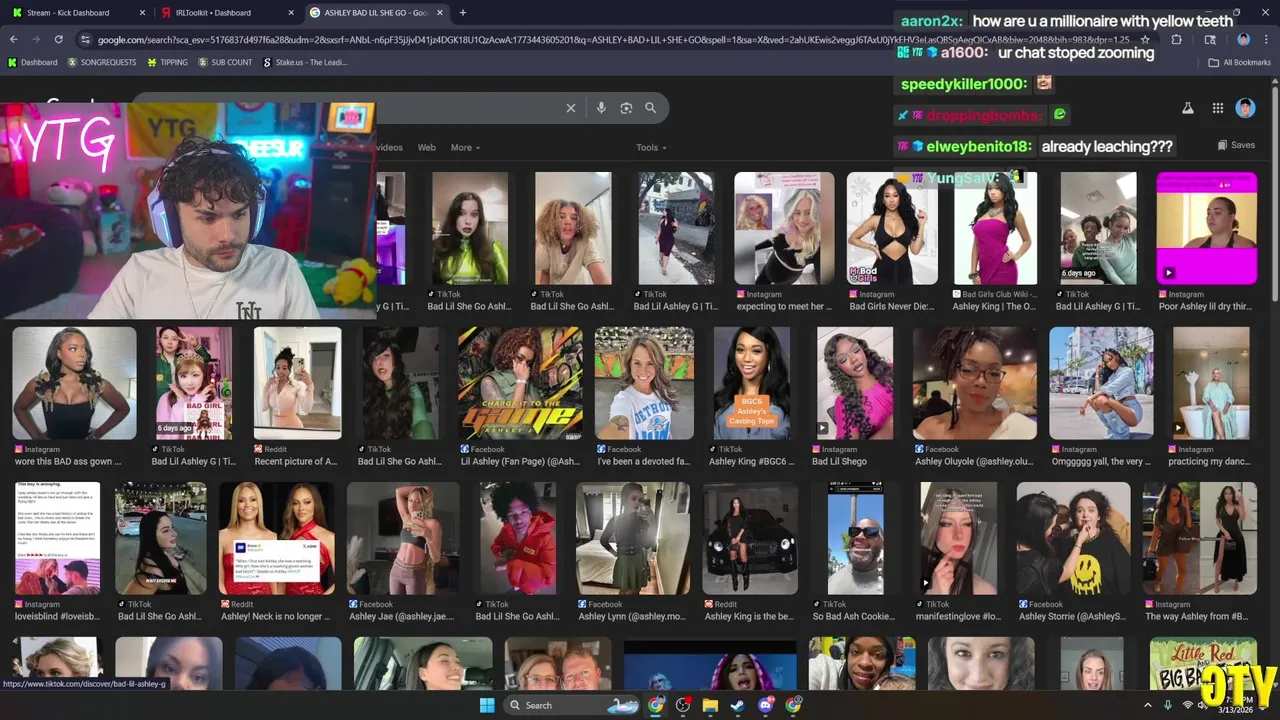This screenshot has height=720, width=1280.
Task: Open the All Bookmarks folder
Action: 1240,62
